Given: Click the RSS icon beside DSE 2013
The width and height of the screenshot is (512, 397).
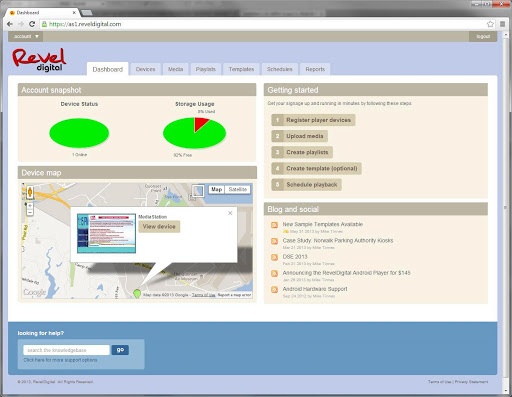Looking at the screenshot, I should coord(274,257).
